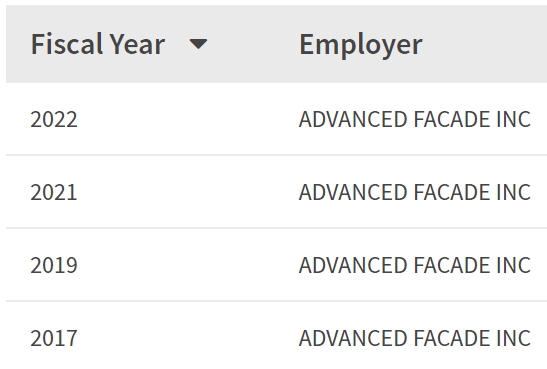Click the word INC in the 2019 row
Screen dimensions: 547x369
tap(514, 265)
